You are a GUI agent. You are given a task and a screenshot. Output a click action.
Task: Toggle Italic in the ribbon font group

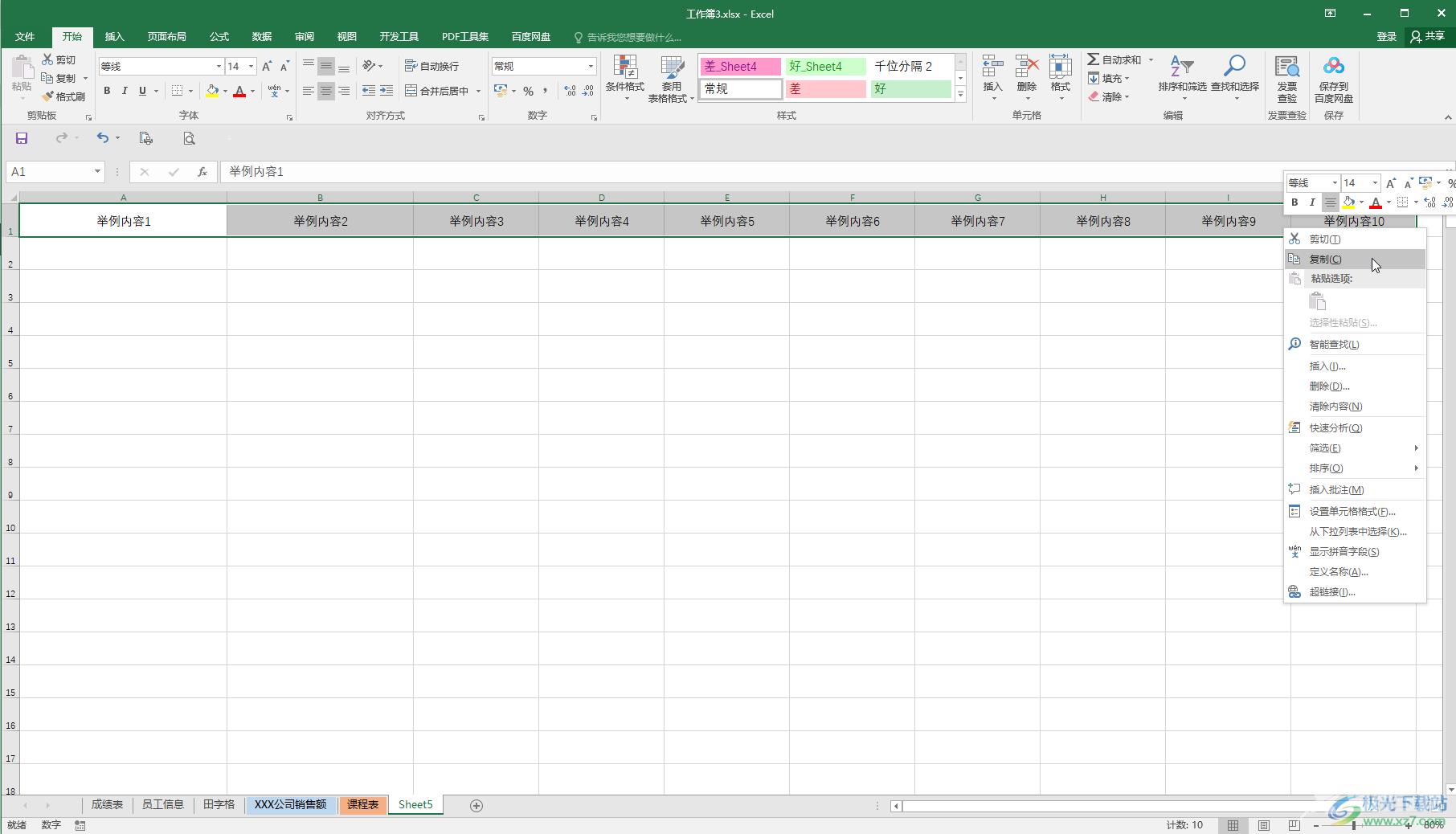click(x=125, y=91)
